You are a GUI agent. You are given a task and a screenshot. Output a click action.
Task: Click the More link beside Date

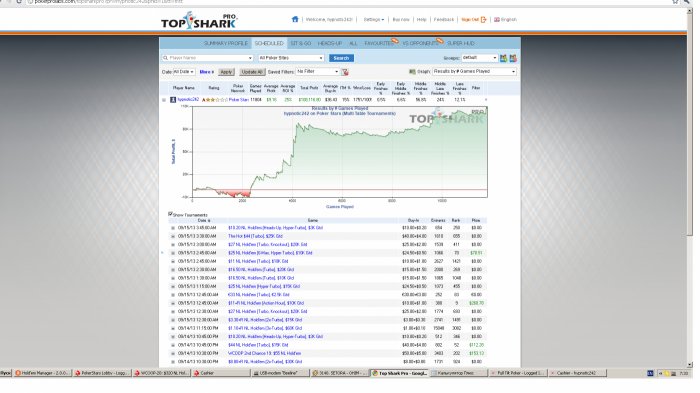[x=206, y=72]
